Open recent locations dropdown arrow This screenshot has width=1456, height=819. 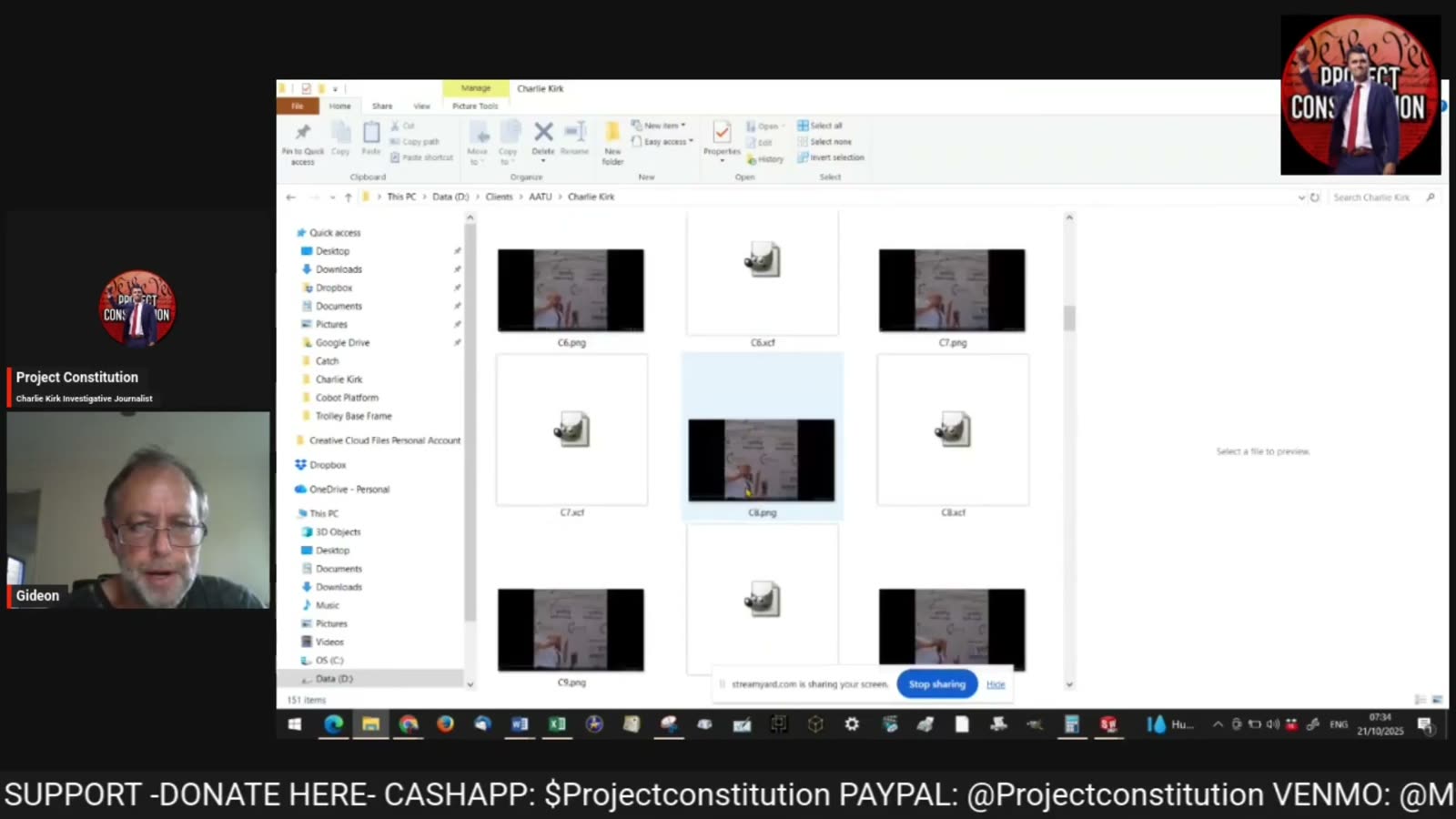coord(332,197)
